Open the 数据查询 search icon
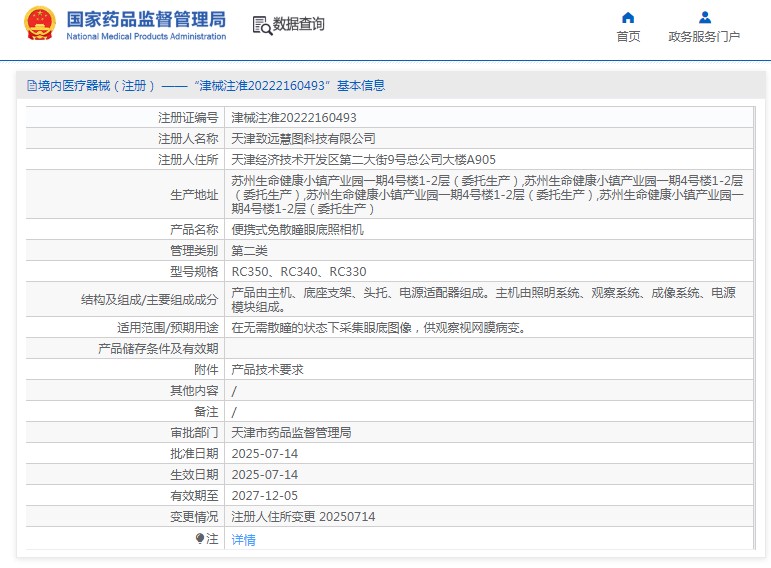 coord(262,25)
